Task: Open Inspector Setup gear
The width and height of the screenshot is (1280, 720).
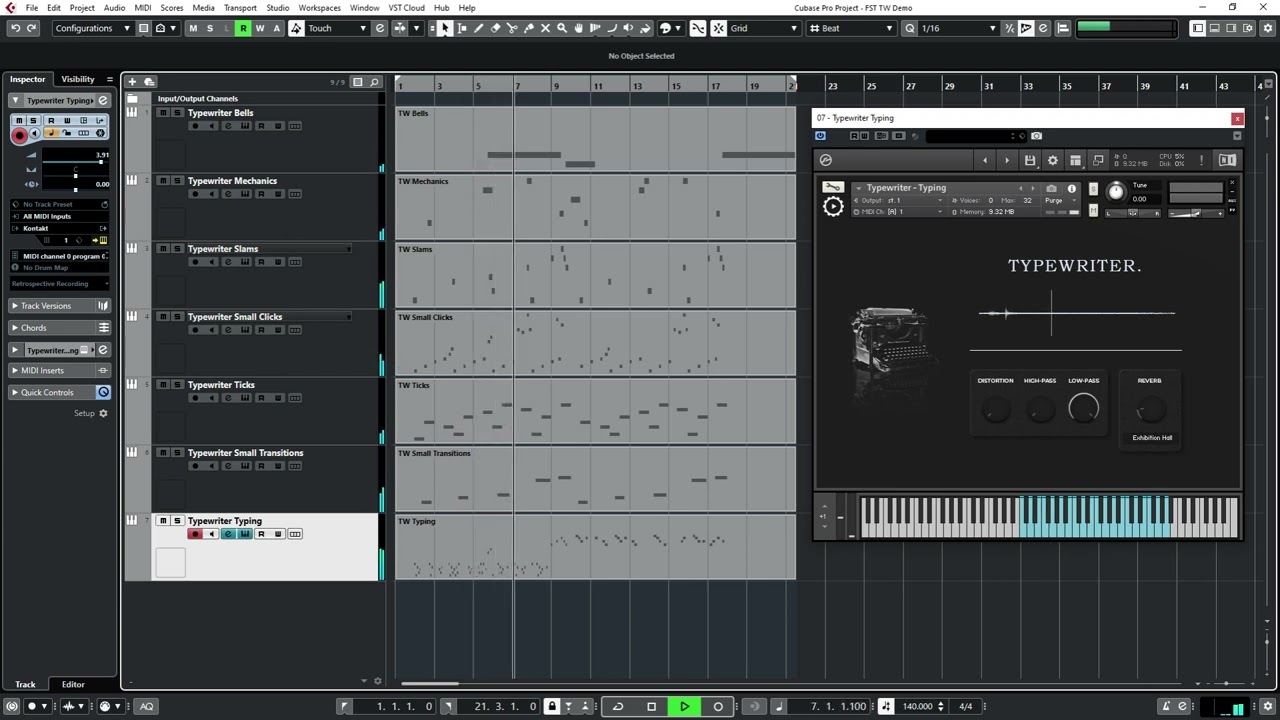Action: tap(103, 413)
